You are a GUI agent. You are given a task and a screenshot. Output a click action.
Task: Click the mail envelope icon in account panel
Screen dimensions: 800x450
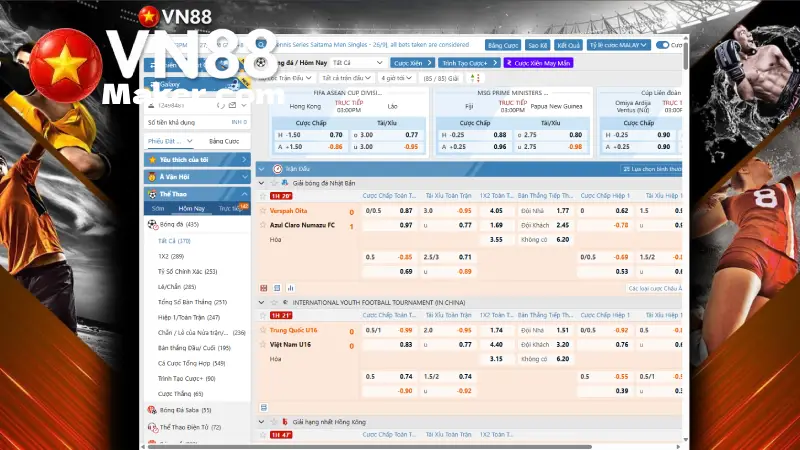coord(232,105)
